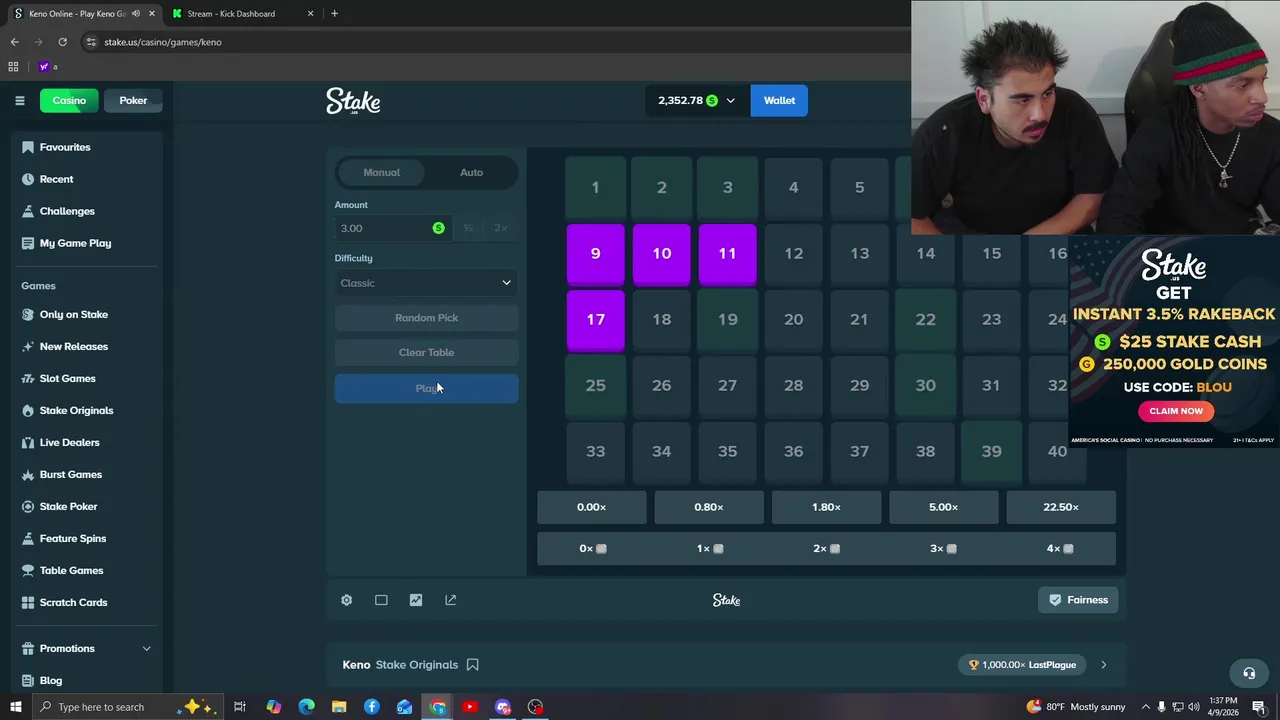
Task: Switch to Manual betting tab
Action: click(x=381, y=173)
